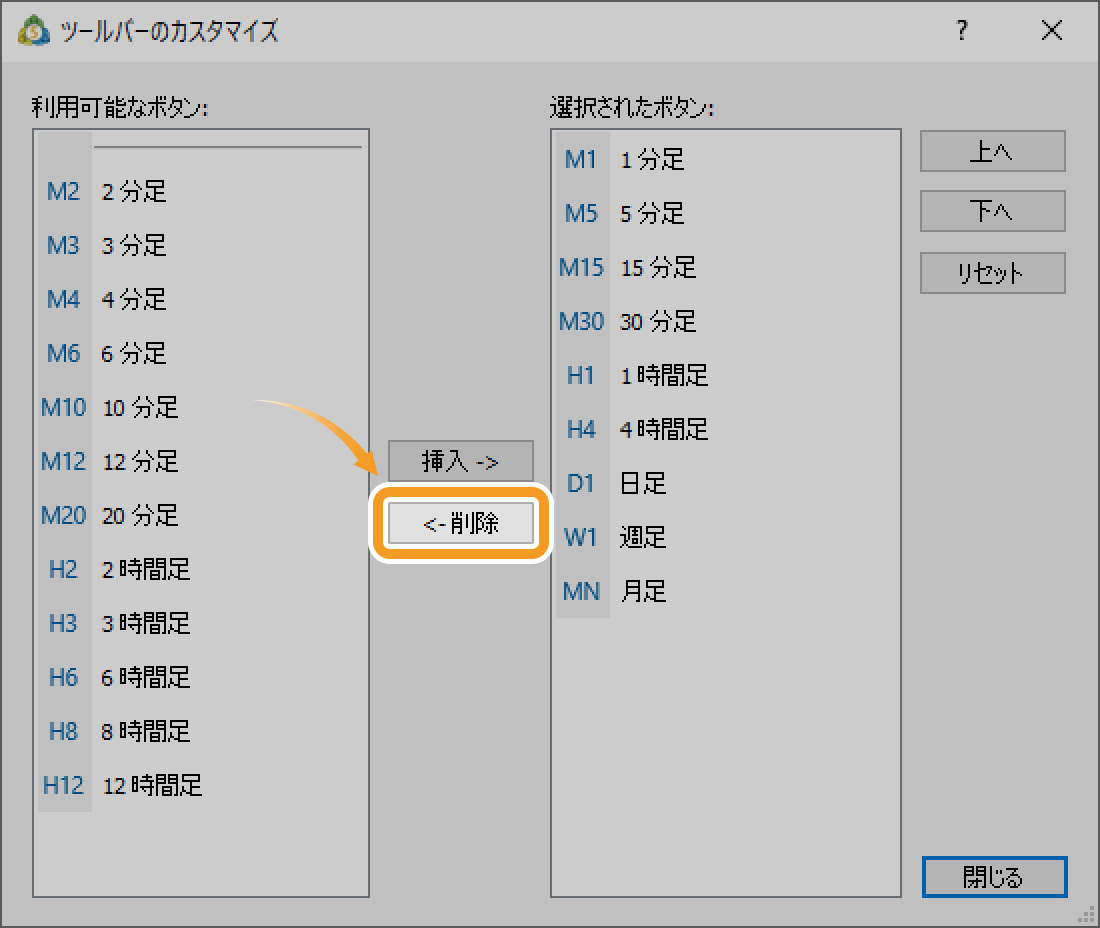Select the '10 分足' row text
Screen dimensions: 1100x928
point(140,408)
